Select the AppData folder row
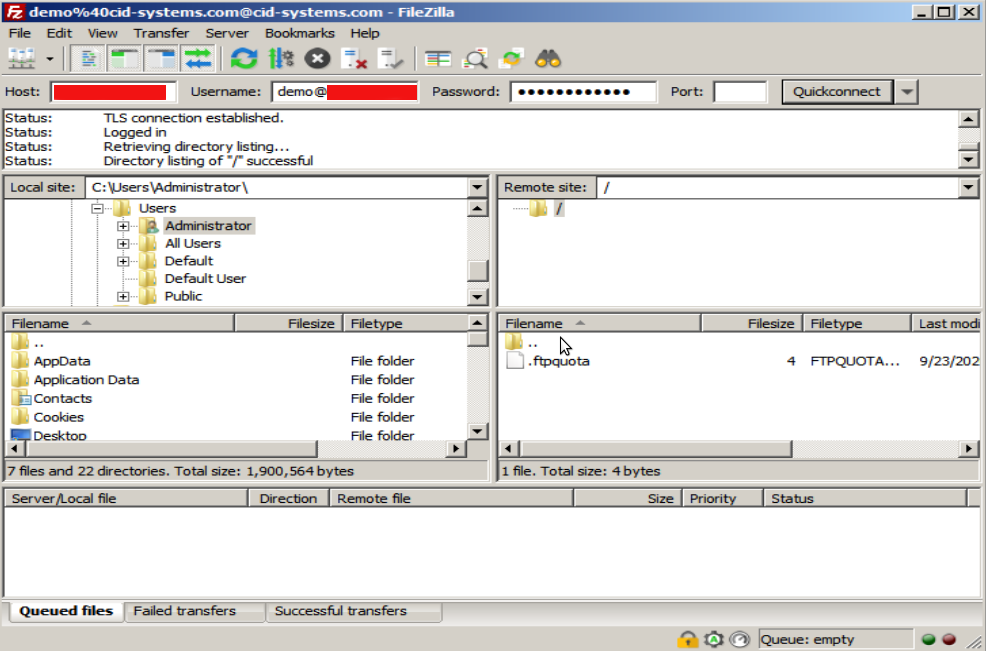Image resolution: width=986 pixels, height=651 pixels. (237, 361)
